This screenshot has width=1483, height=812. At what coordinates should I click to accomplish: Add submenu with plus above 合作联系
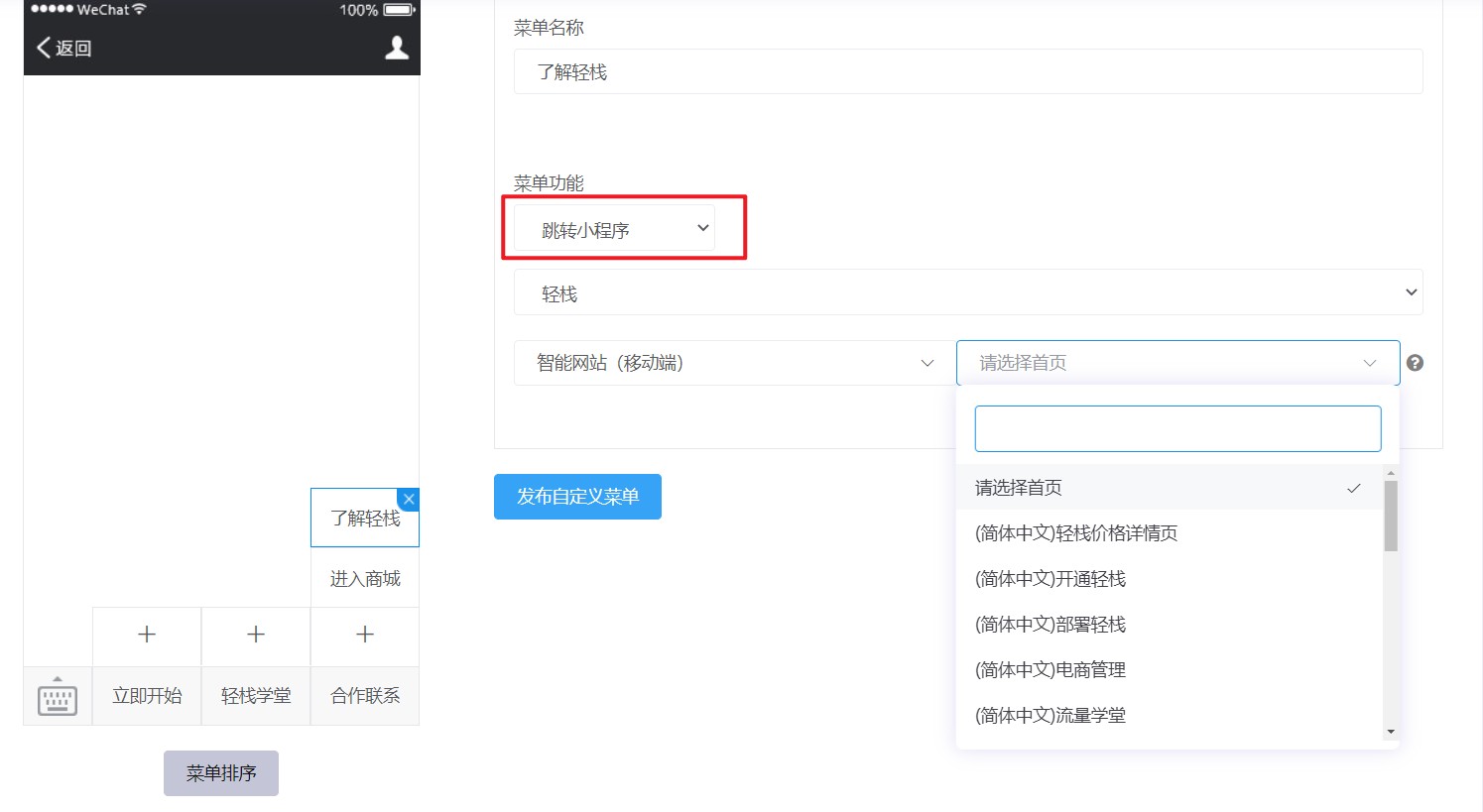365,635
